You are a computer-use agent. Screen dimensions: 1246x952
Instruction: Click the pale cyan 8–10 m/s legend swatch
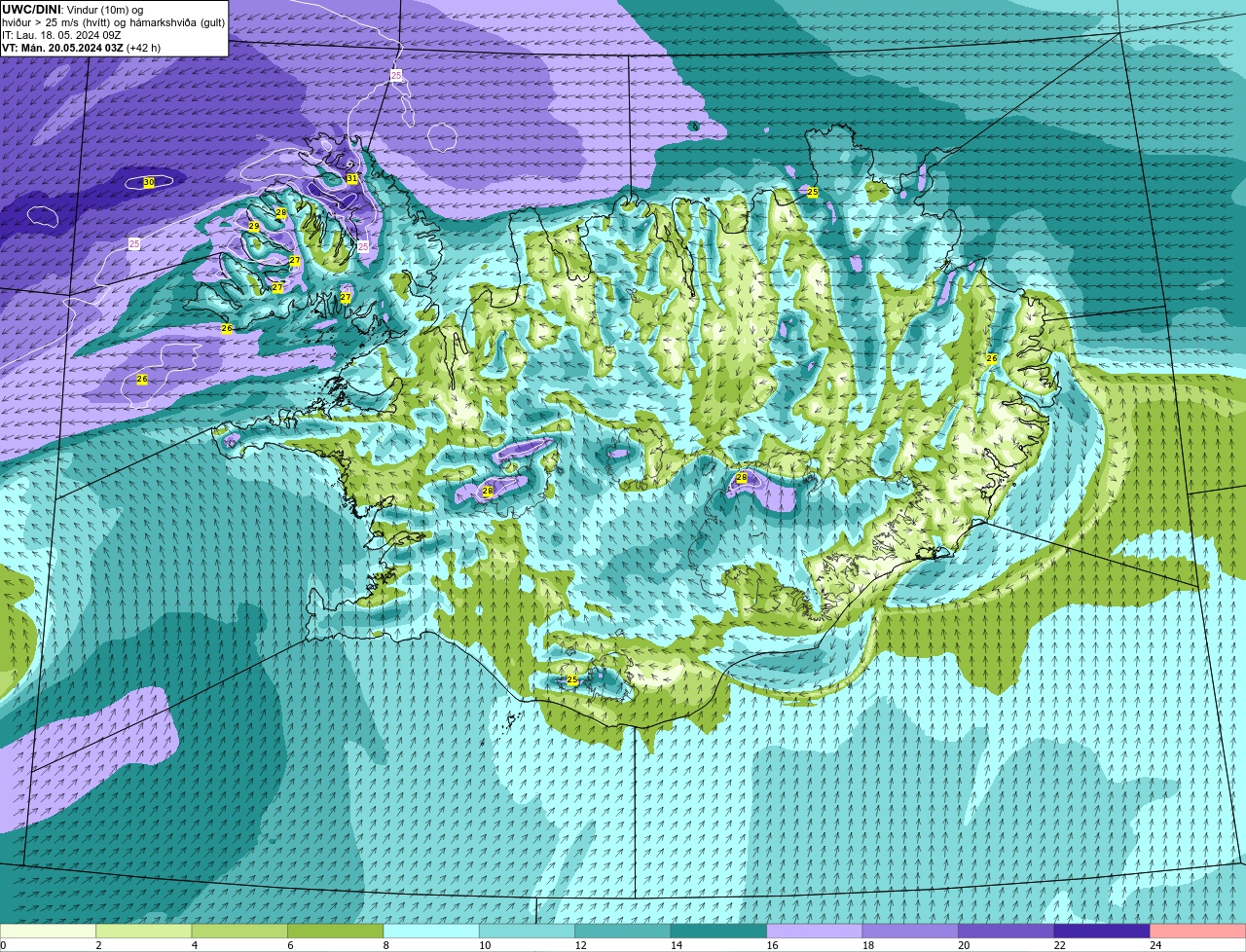coord(431,931)
